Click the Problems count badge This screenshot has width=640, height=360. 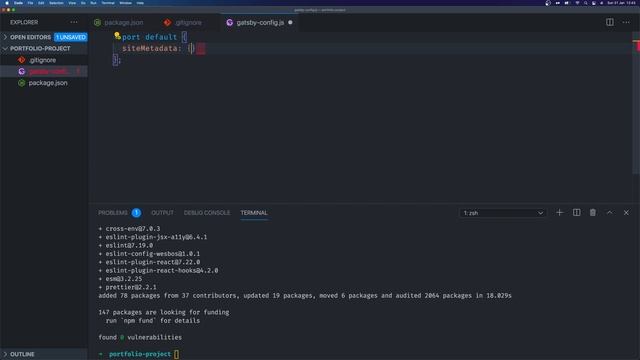tap(136, 213)
